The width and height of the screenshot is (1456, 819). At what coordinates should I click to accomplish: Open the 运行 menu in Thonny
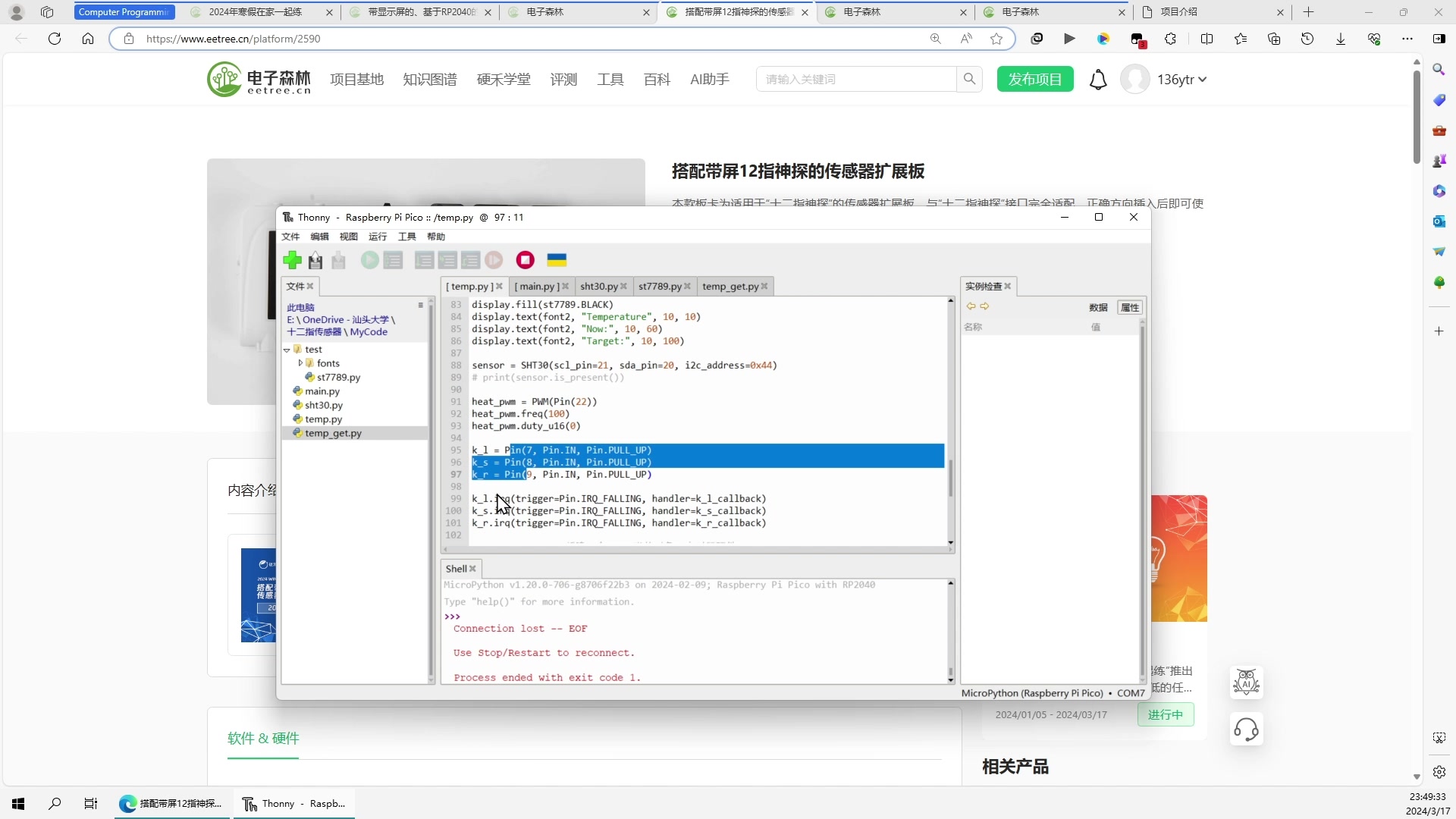click(377, 237)
